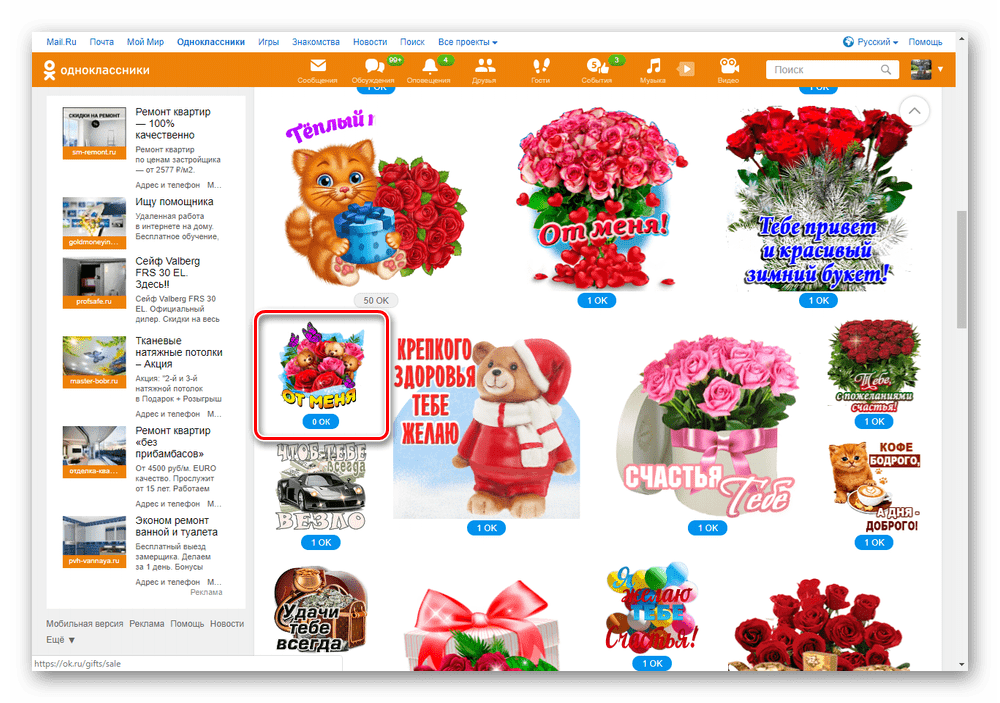Open the Друзья friends icon
1000x703 pixels.
coord(485,70)
